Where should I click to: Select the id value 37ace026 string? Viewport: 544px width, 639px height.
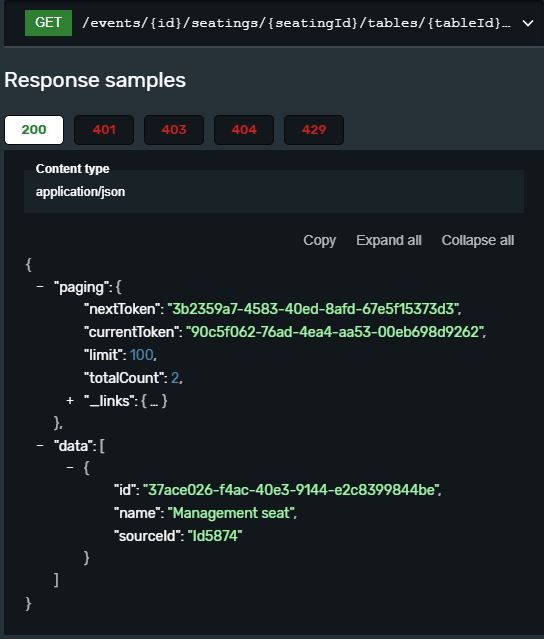[291, 490]
